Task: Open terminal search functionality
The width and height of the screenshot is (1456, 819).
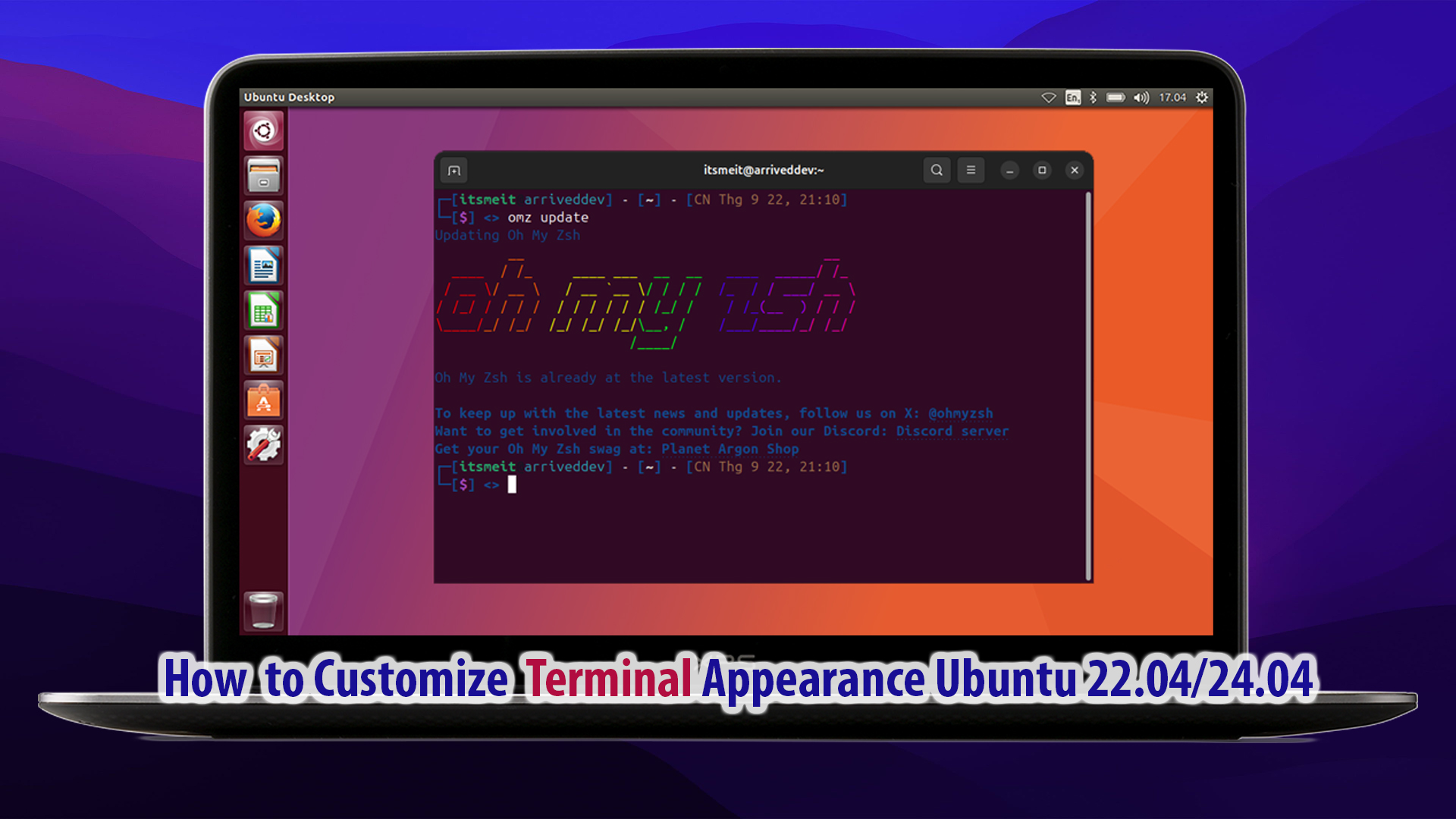Action: tap(935, 170)
